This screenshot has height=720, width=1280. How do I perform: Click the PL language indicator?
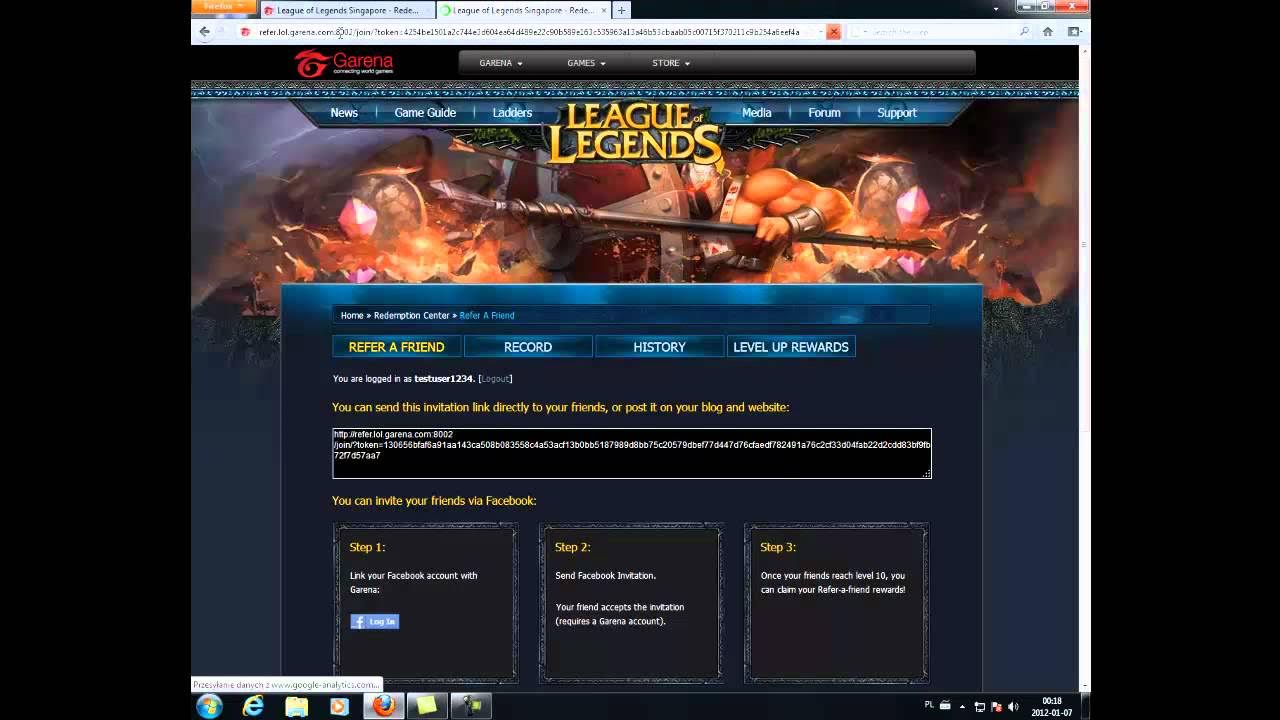tap(929, 705)
